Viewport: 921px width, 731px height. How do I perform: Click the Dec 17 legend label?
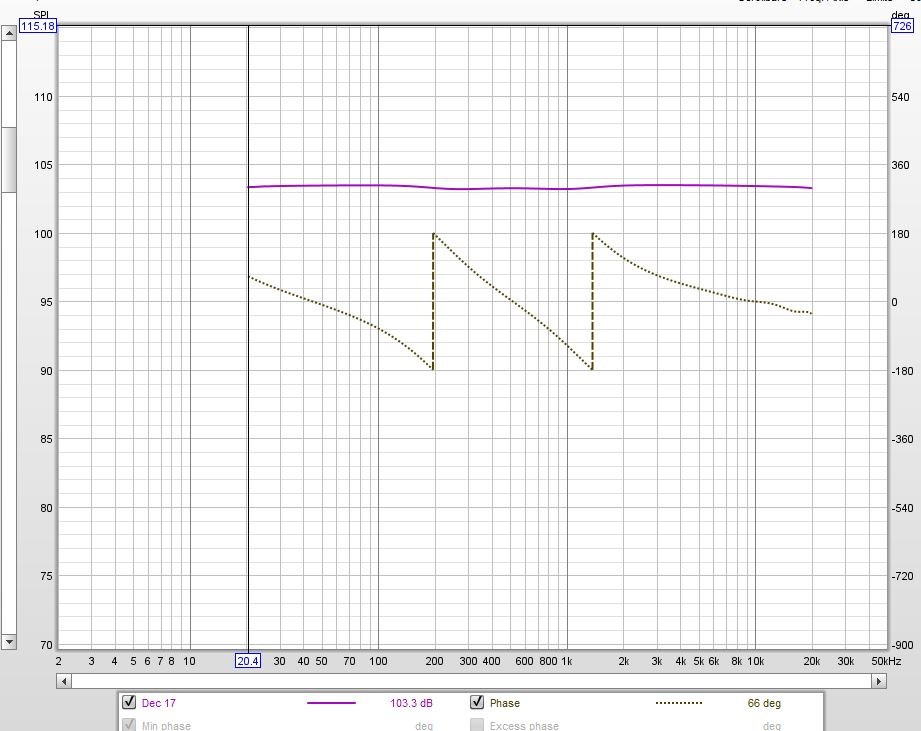pos(159,703)
